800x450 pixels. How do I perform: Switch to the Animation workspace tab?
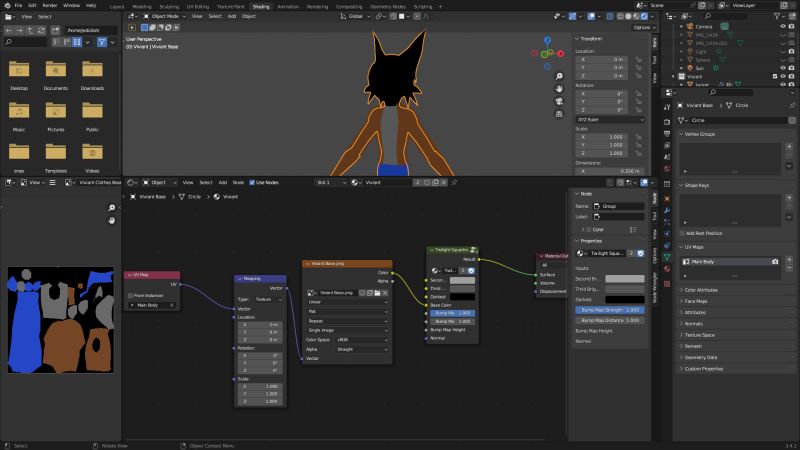(x=288, y=7)
